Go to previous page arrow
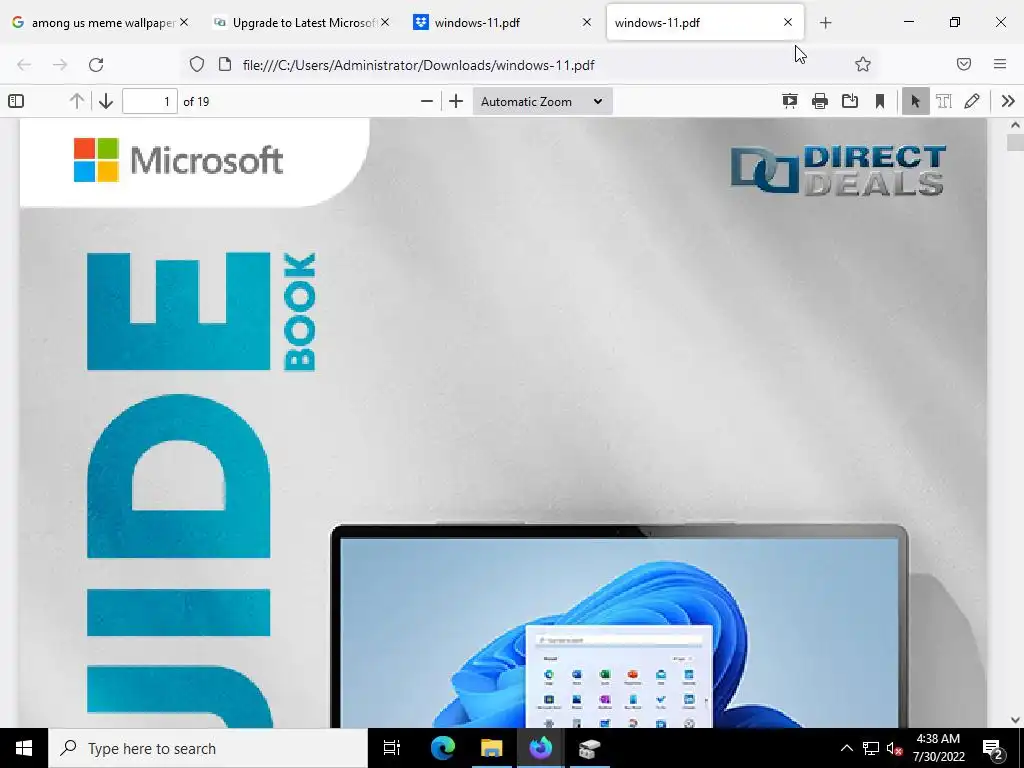Screen dimensions: 1024x768 pyautogui.click(x=76, y=101)
